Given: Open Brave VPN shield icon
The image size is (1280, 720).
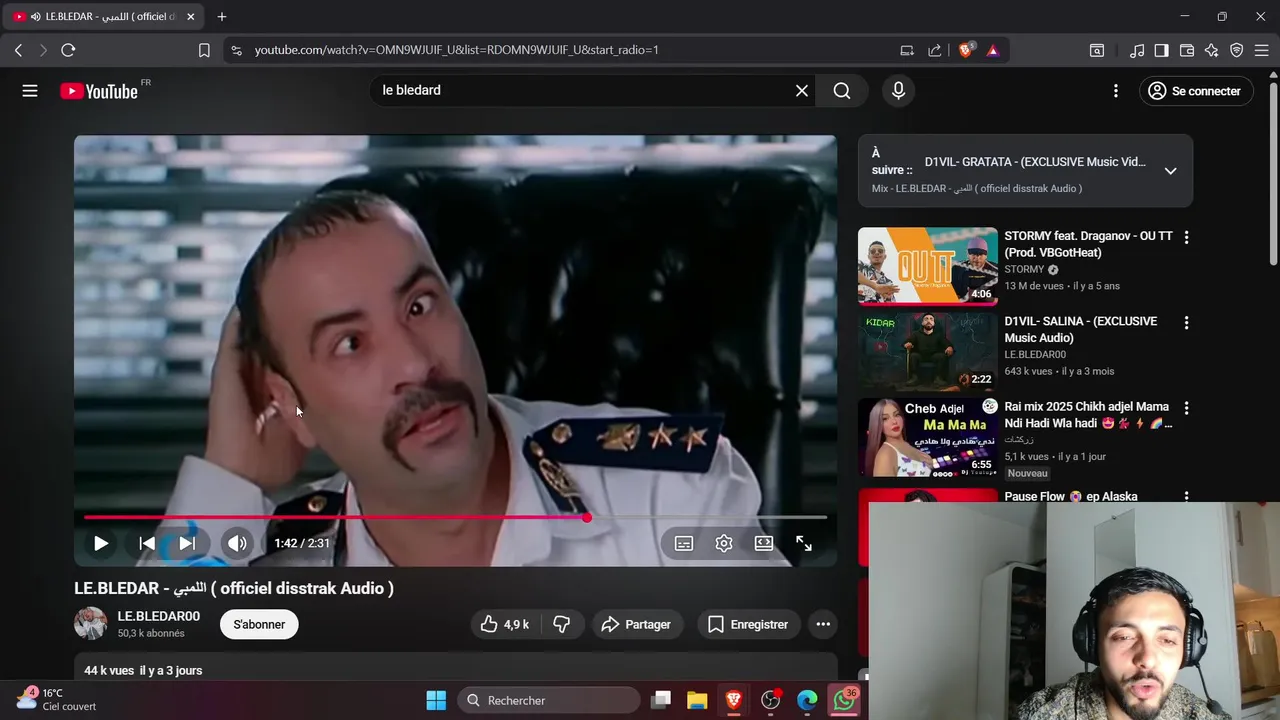Looking at the screenshot, I should point(1237,50).
